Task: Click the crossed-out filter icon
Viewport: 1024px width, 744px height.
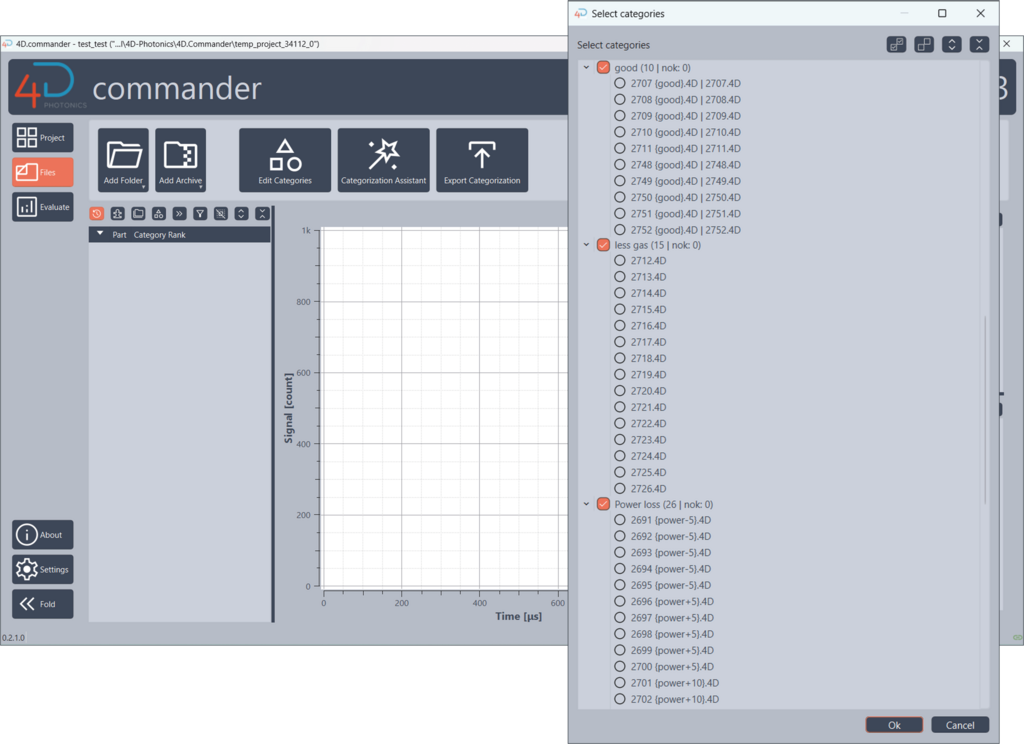Action: 221,214
